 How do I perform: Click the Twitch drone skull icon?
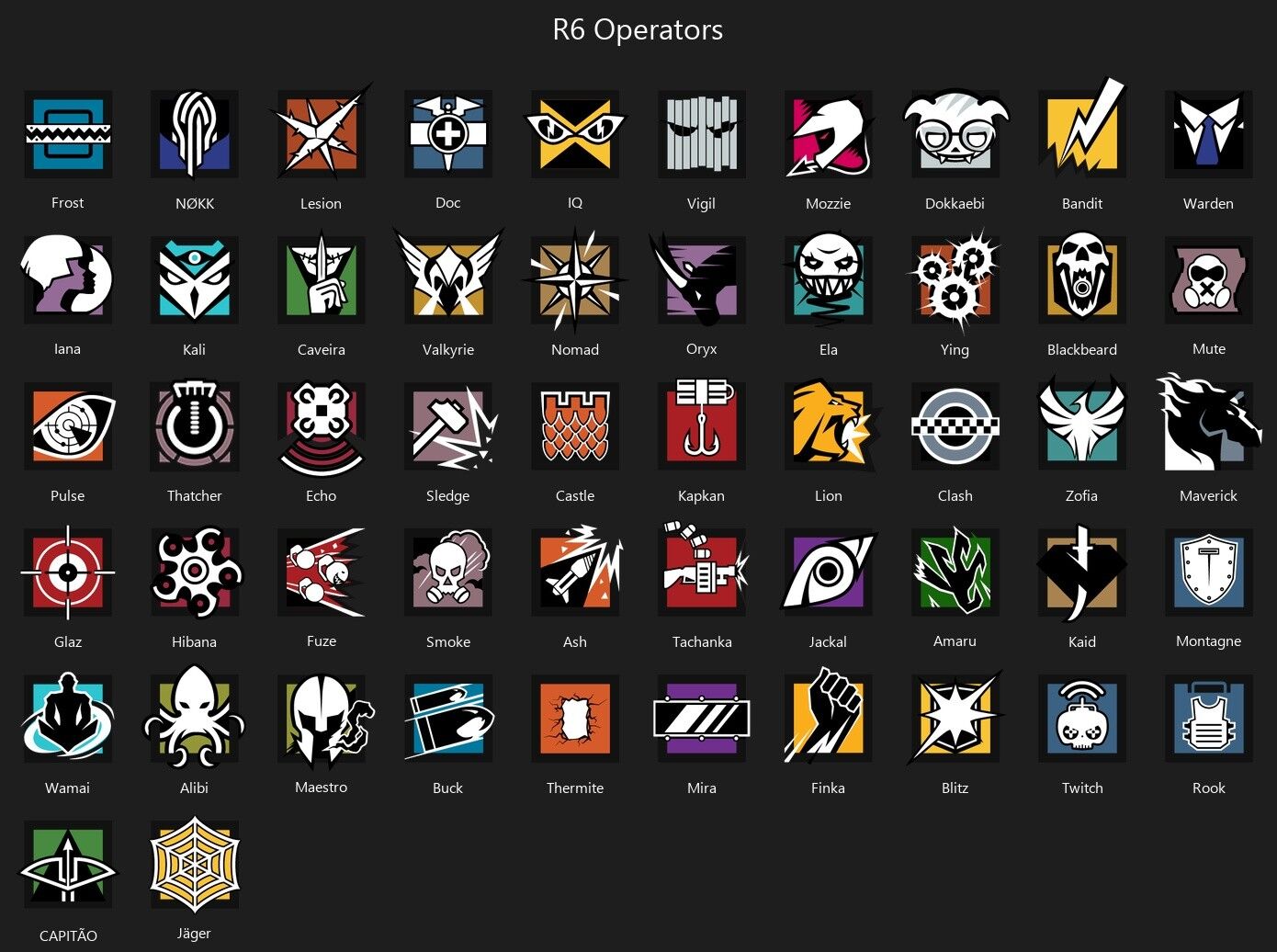(1082, 719)
